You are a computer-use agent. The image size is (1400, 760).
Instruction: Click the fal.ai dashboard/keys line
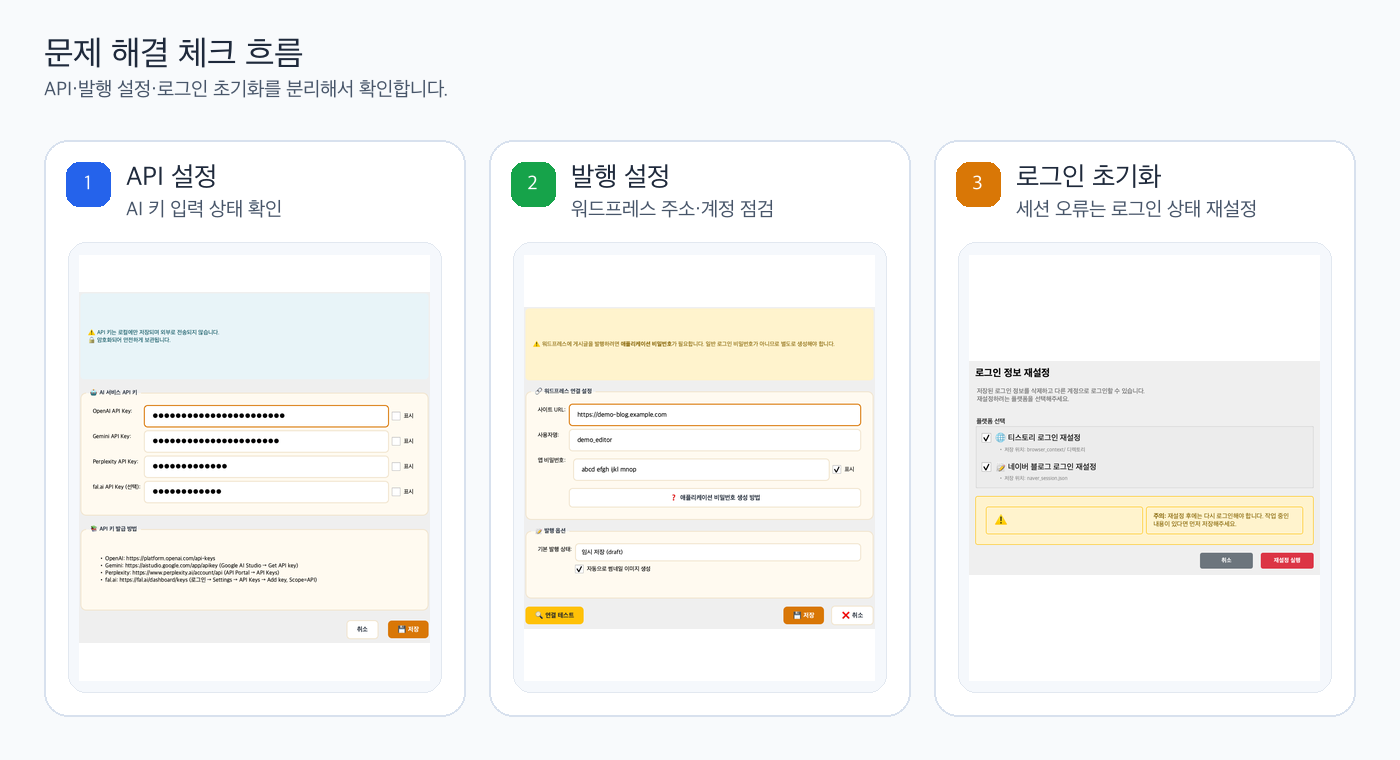[210, 579]
